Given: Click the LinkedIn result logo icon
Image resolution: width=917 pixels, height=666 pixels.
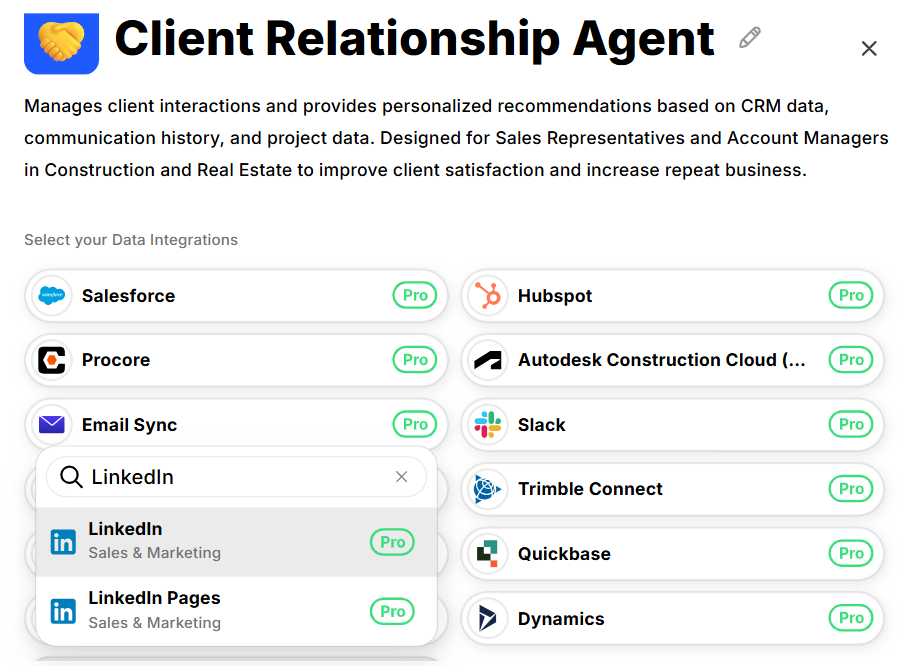Looking at the screenshot, I should click(x=63, y=542).
